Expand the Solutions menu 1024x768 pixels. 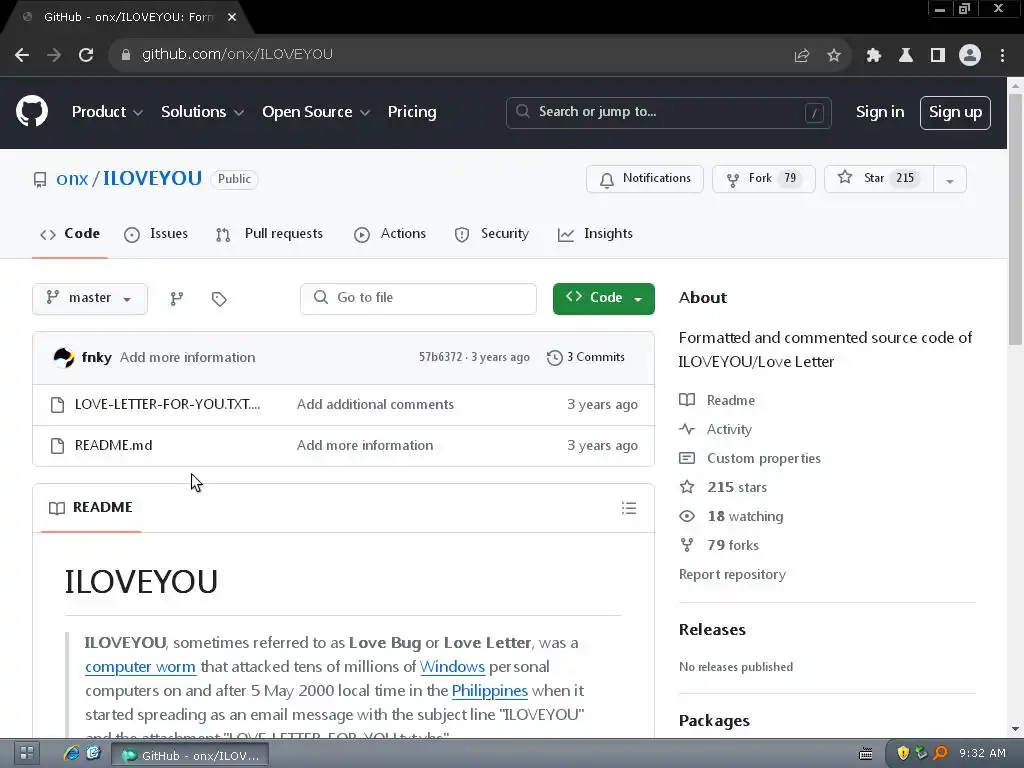pyautogui.click(x=202, y=112)
